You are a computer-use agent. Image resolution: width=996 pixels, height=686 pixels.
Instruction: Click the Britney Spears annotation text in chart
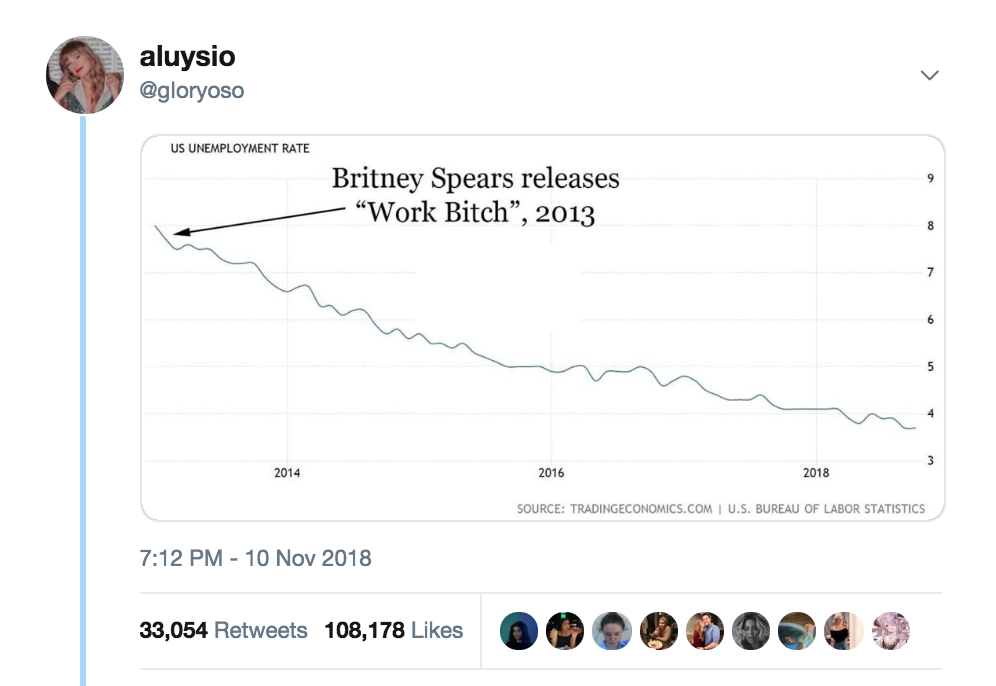click(475, 195)
